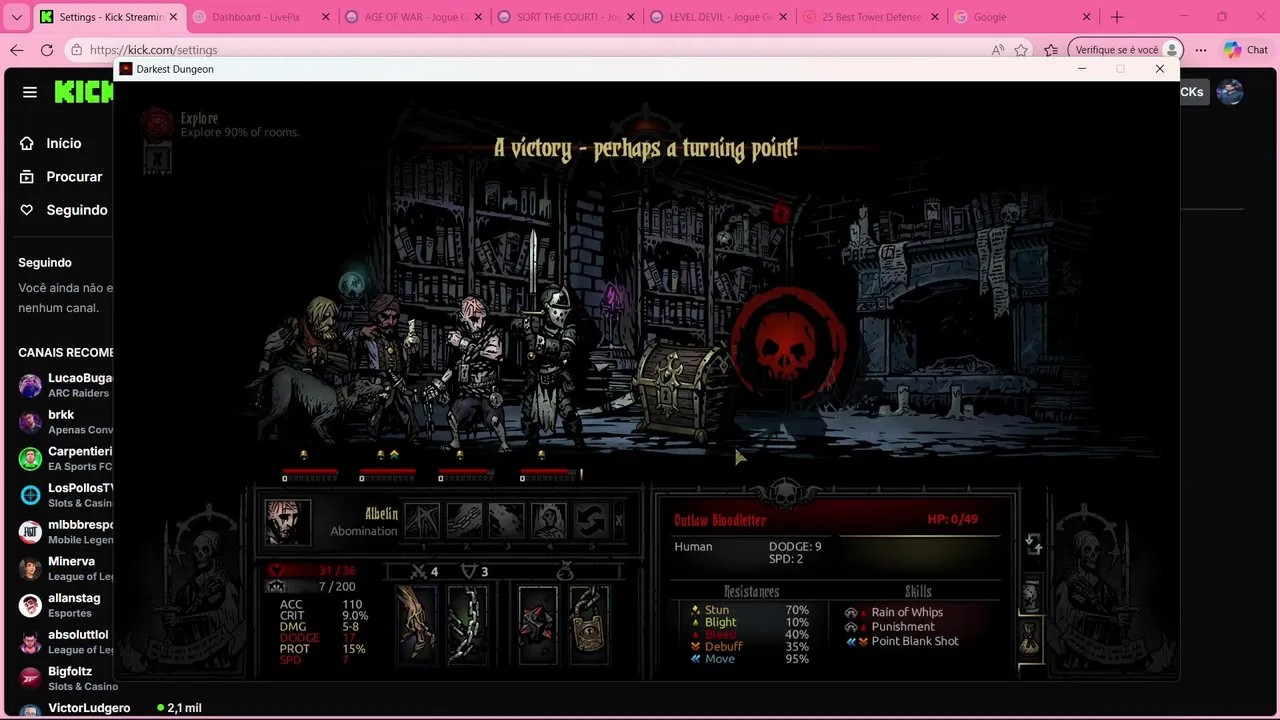The width and height of the screenshot is (1280, 720).
Task: Click Albelin's red health bar 31/36
Action: tap(312, 571)
